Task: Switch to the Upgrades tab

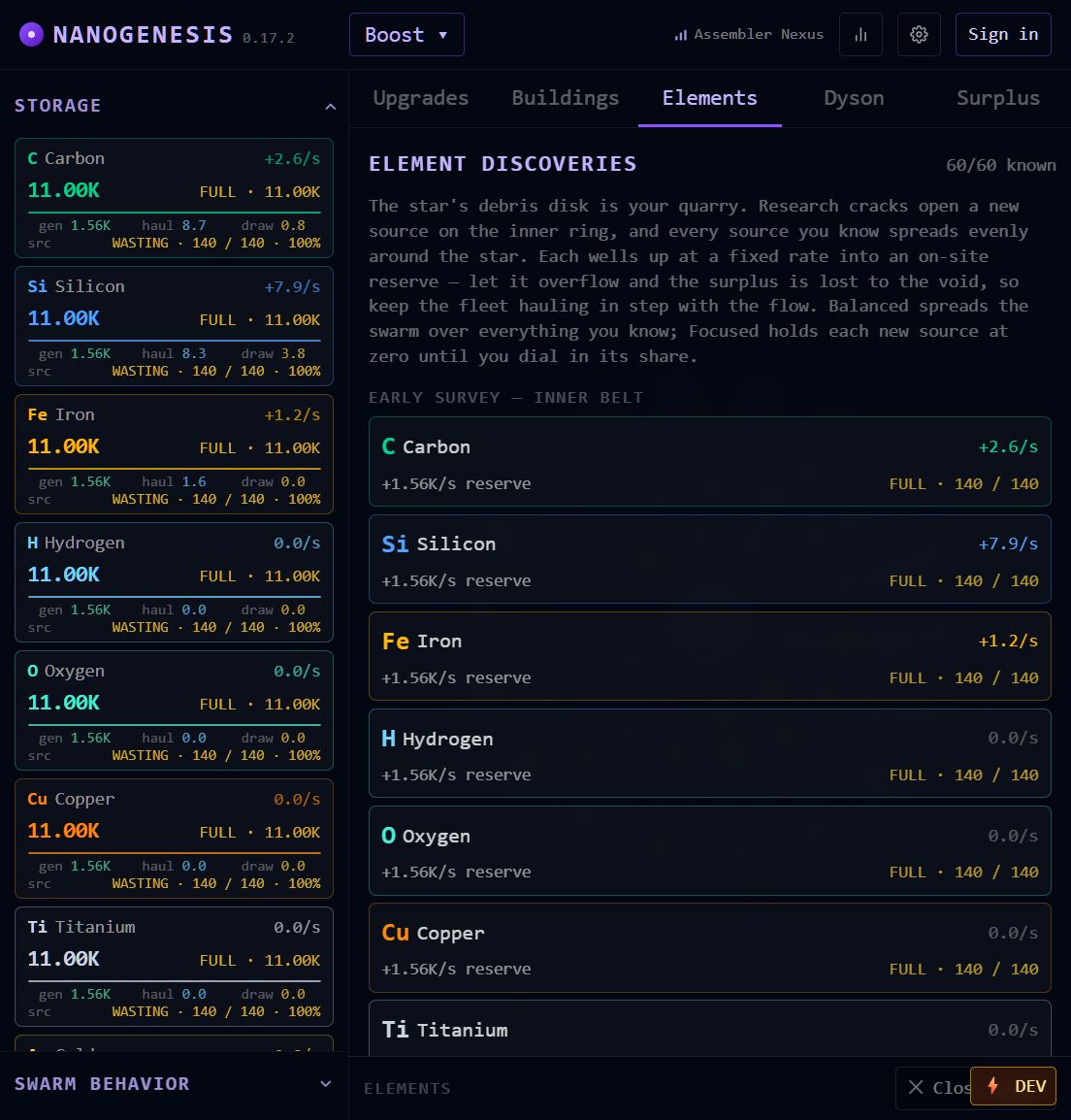Action: tap(421, 98)
